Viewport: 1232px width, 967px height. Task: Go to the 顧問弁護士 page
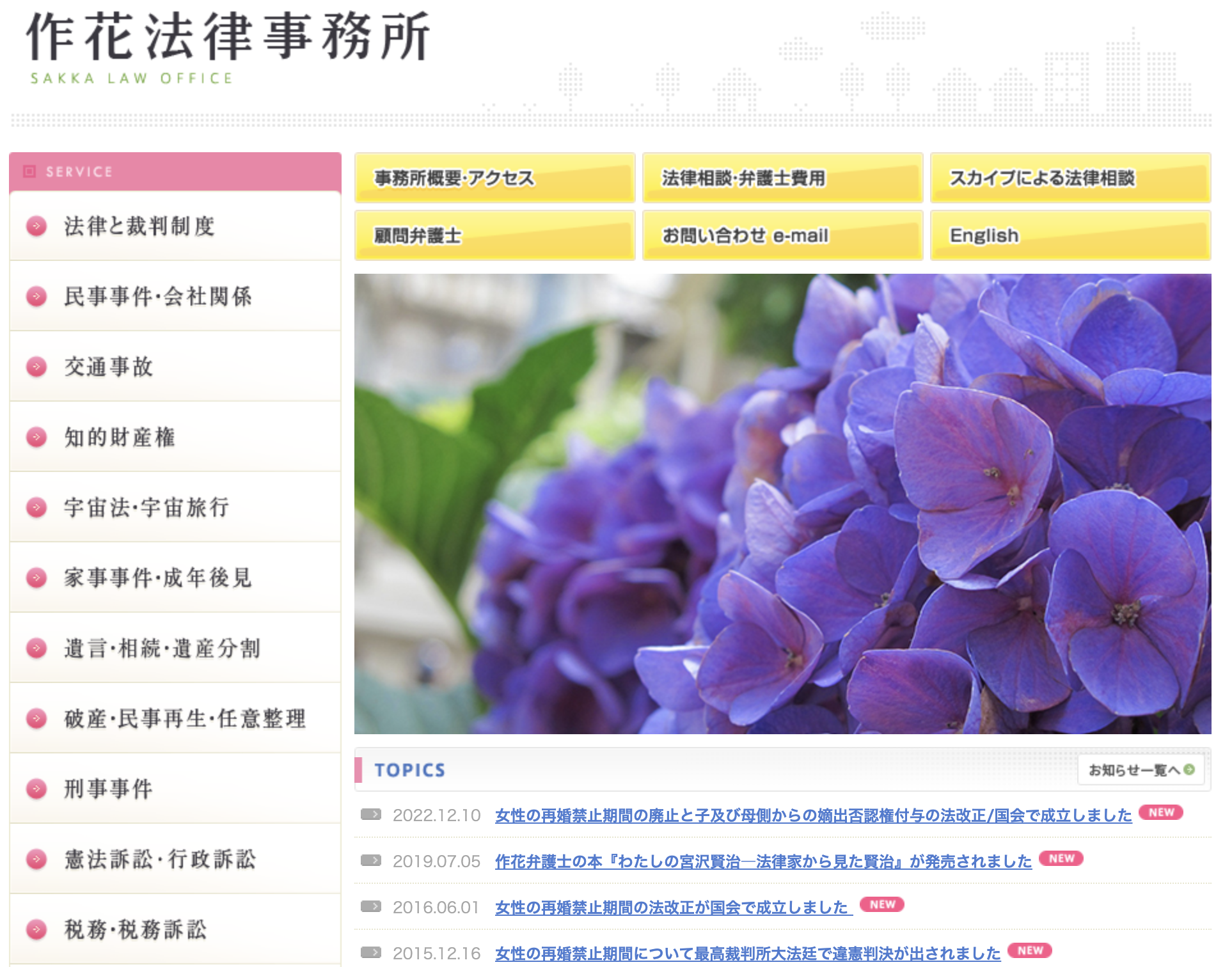click(495, 235)
